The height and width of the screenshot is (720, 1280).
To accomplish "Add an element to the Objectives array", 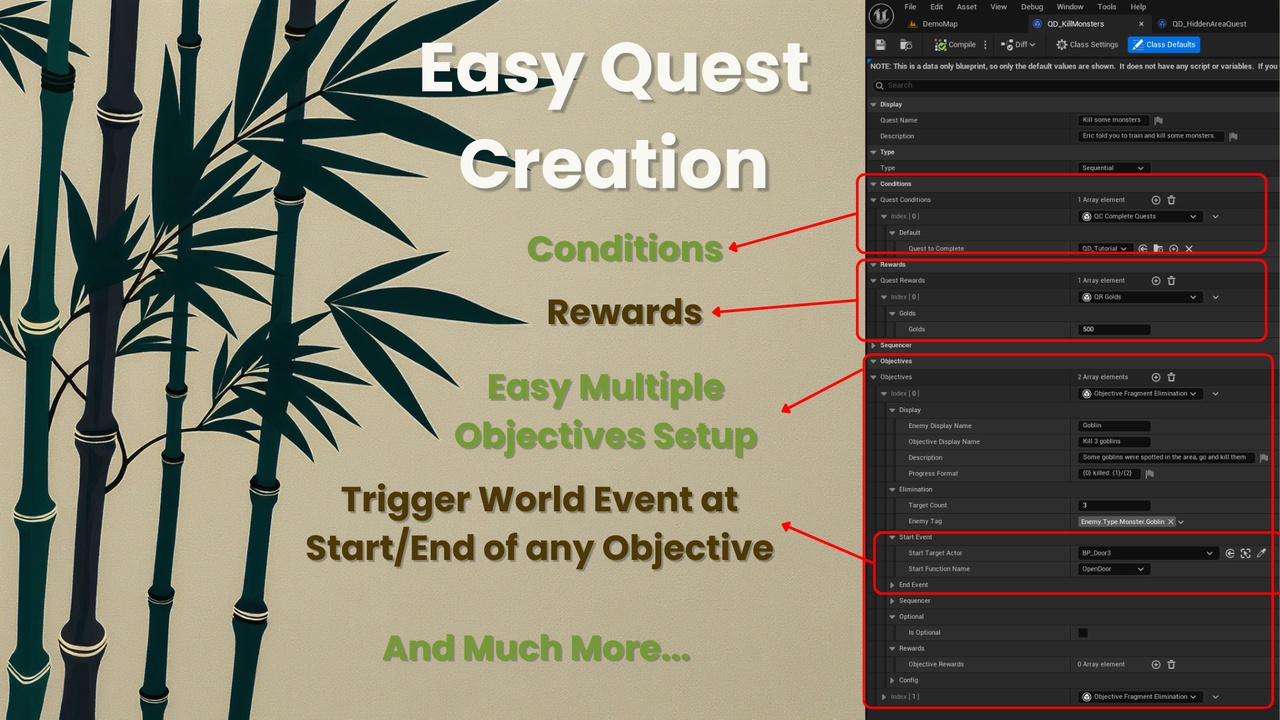I will tap(1156, 377).
